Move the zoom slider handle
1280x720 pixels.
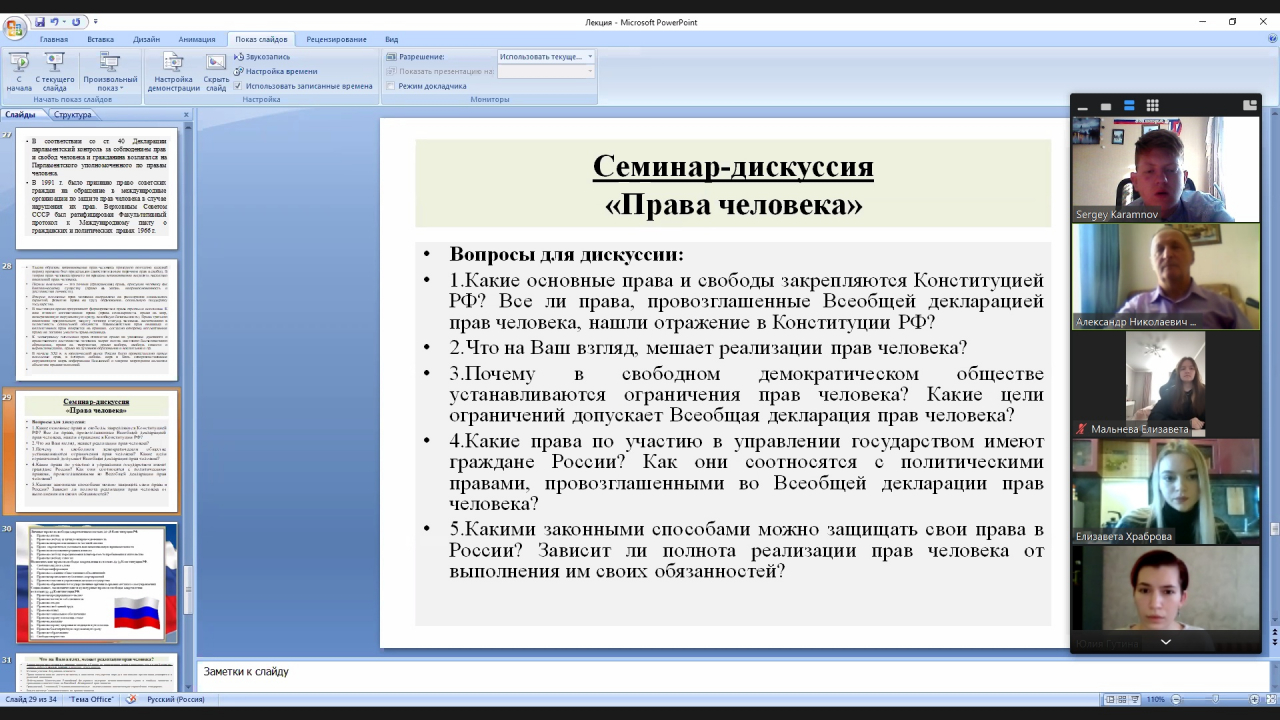coord(1217,699)
